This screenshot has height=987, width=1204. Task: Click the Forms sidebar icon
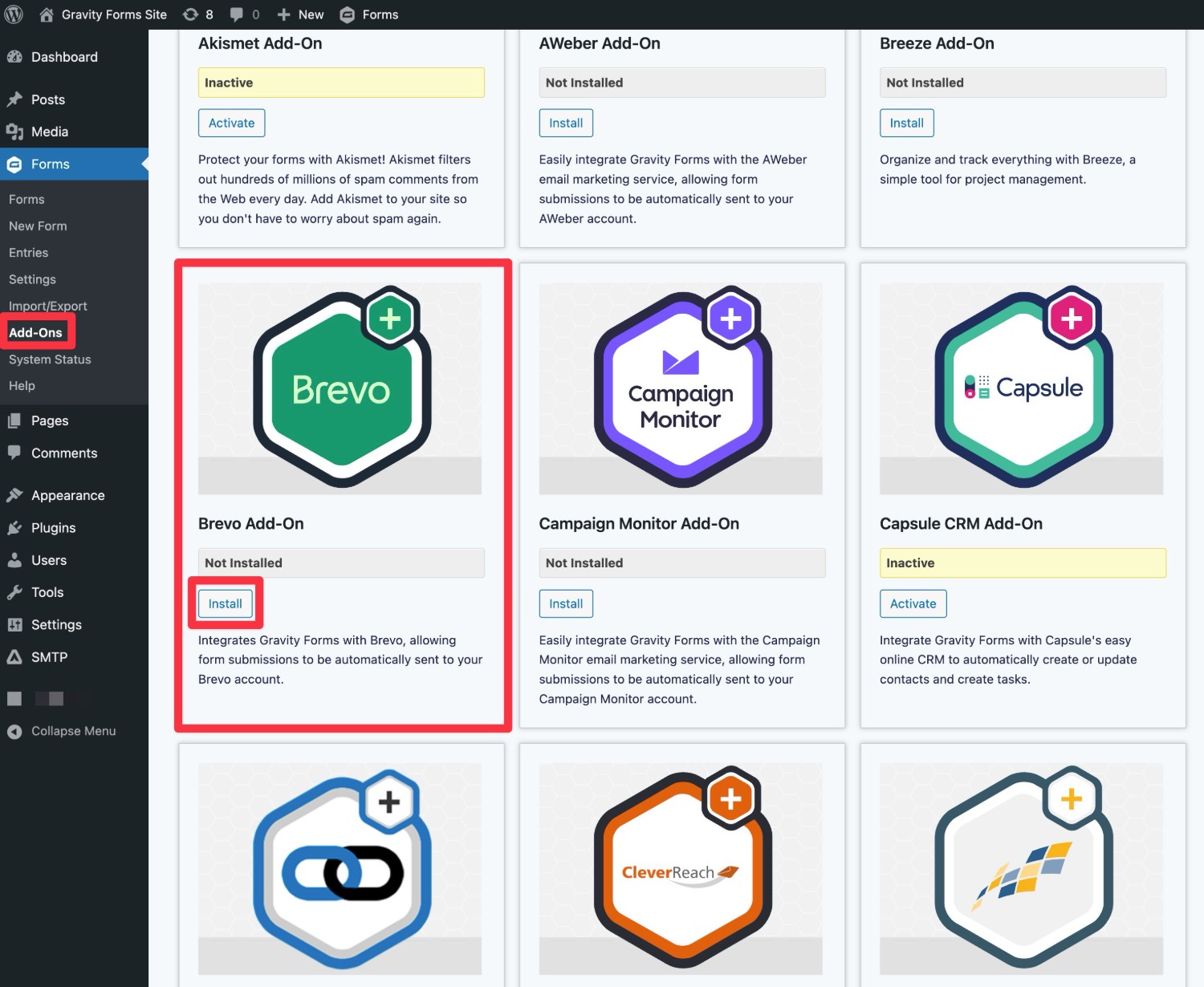(x=14, y=164)
